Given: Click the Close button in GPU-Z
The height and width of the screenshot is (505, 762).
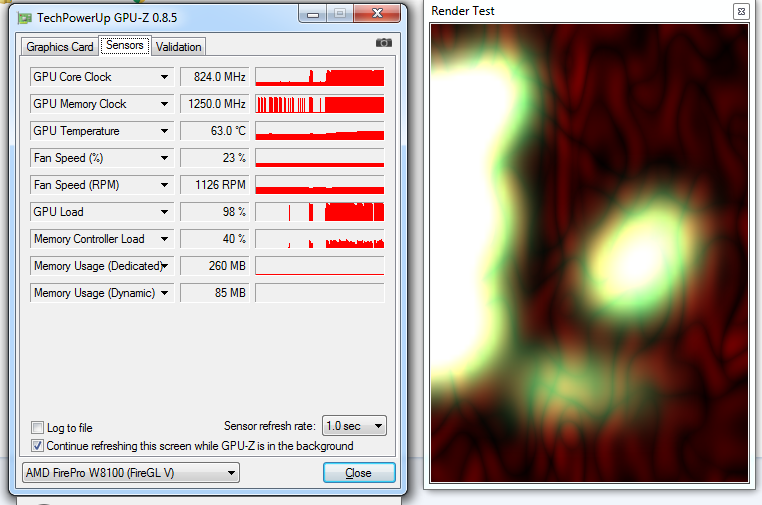Looking at the screenshot, I should tap(359, 473).
